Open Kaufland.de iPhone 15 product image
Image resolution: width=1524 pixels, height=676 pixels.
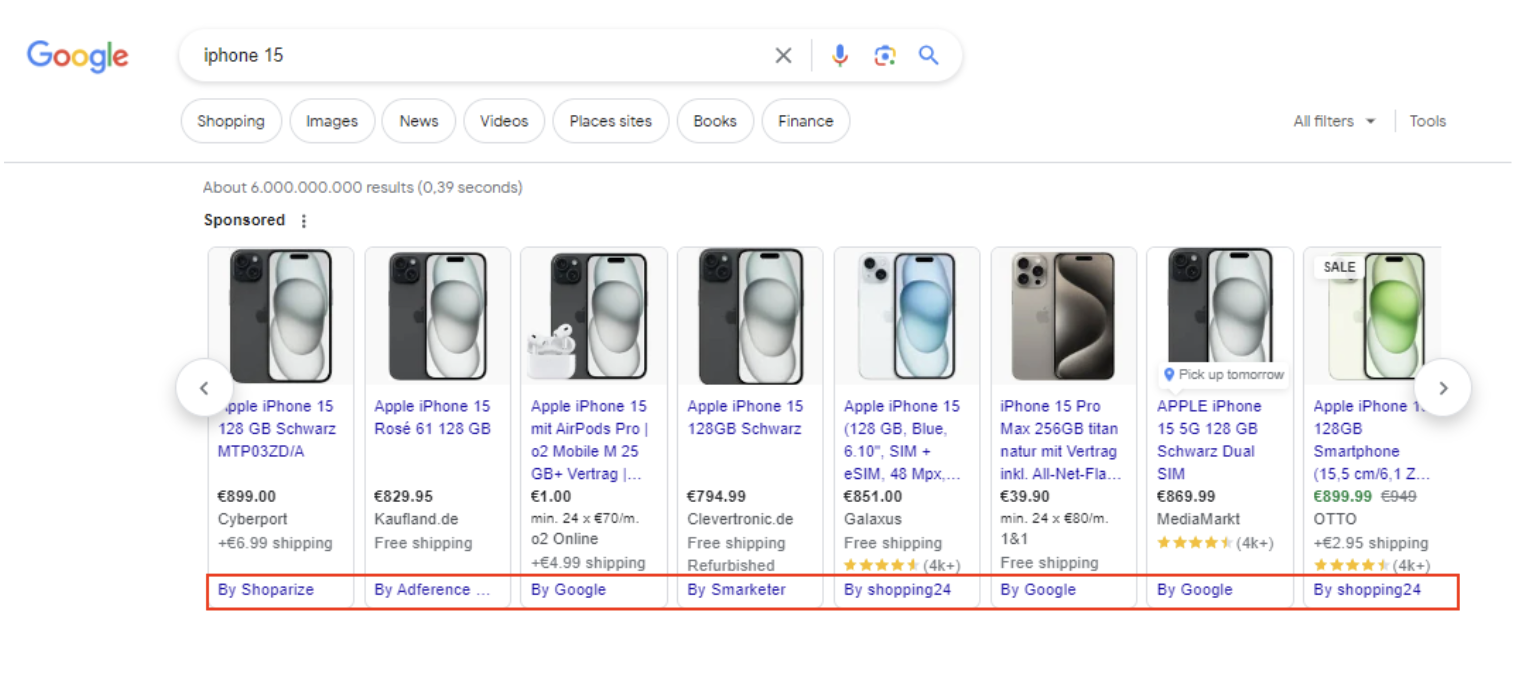point(438,316)
